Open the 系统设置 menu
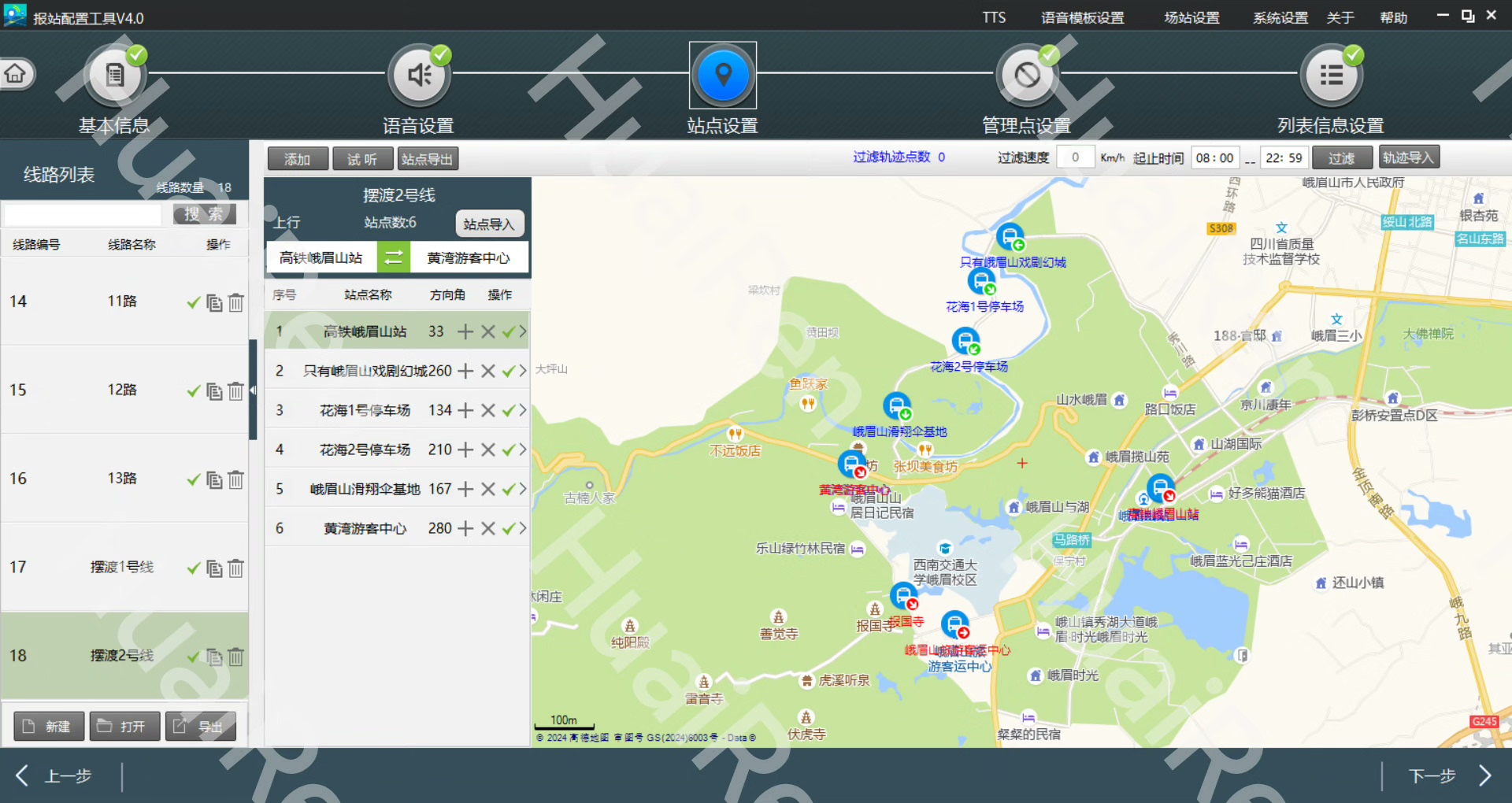This screenshot has width=1512, height=803. click(1280, 17)
